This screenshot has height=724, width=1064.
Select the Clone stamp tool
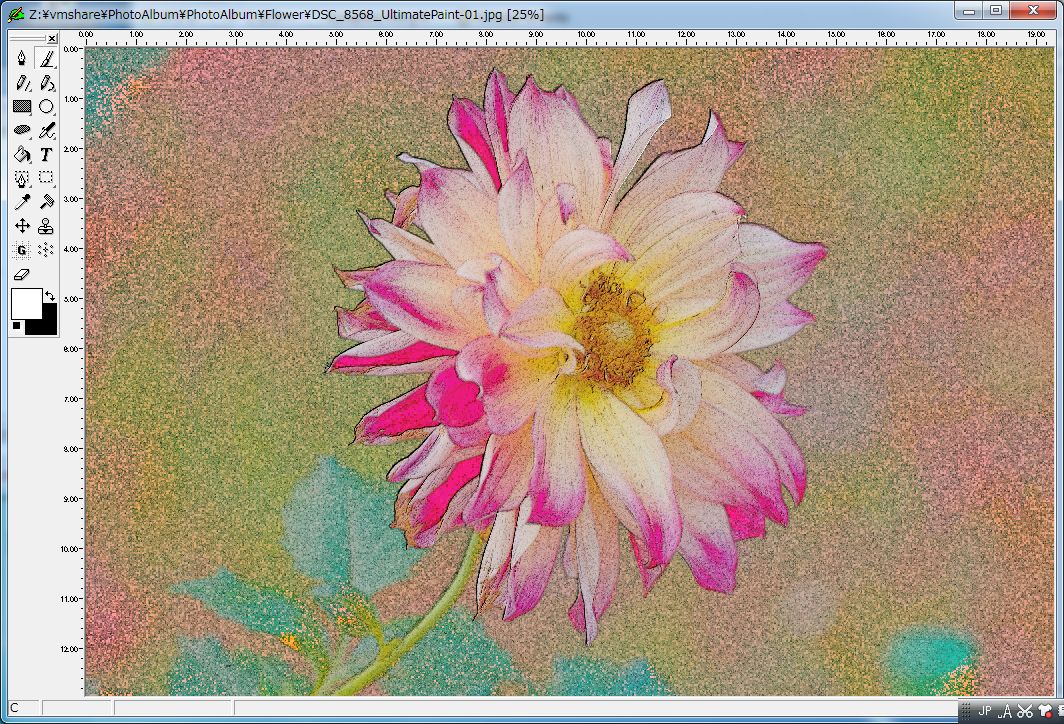pyautogui.click(x=46, y=225)
